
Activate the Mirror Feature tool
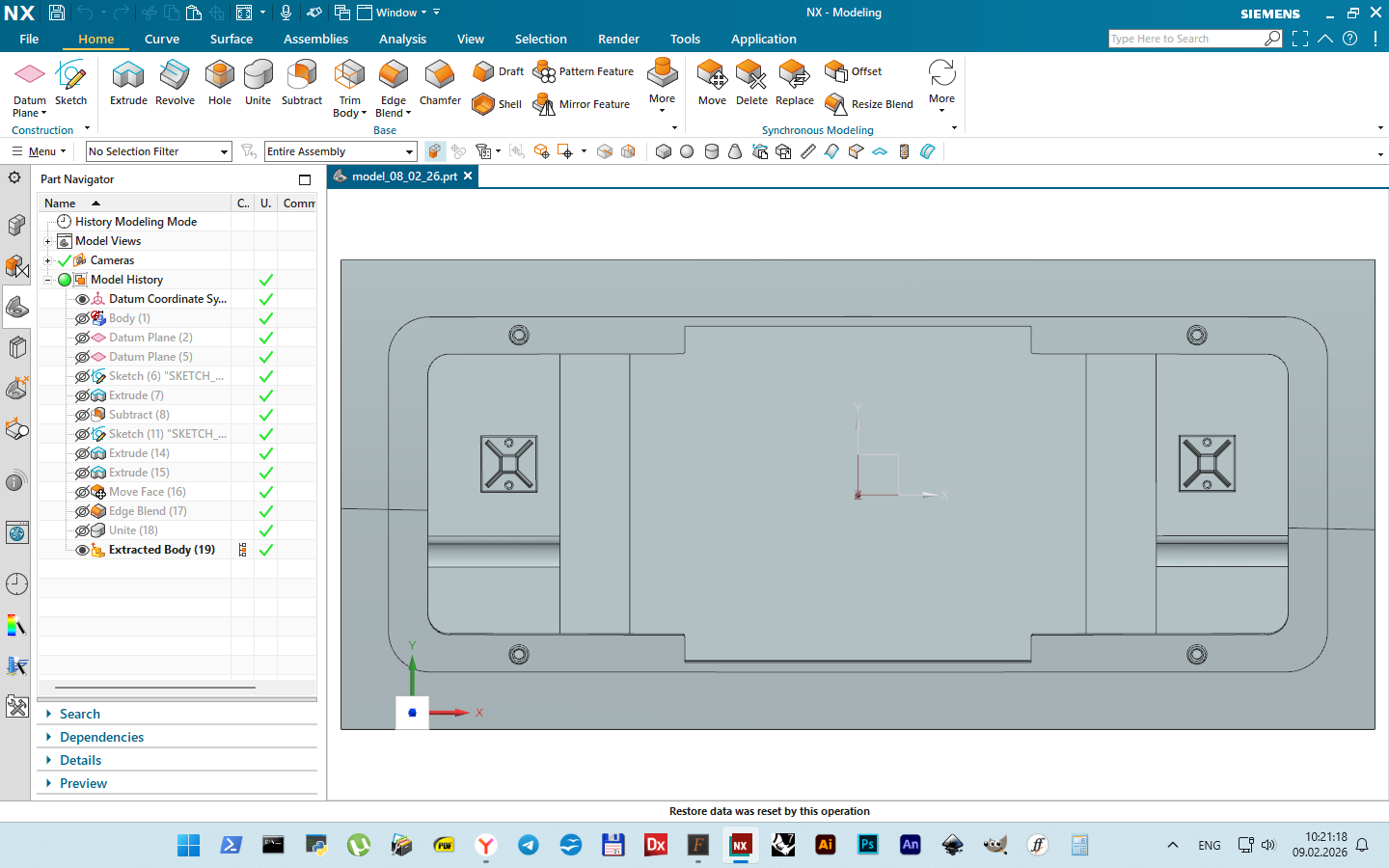(583, 104)
